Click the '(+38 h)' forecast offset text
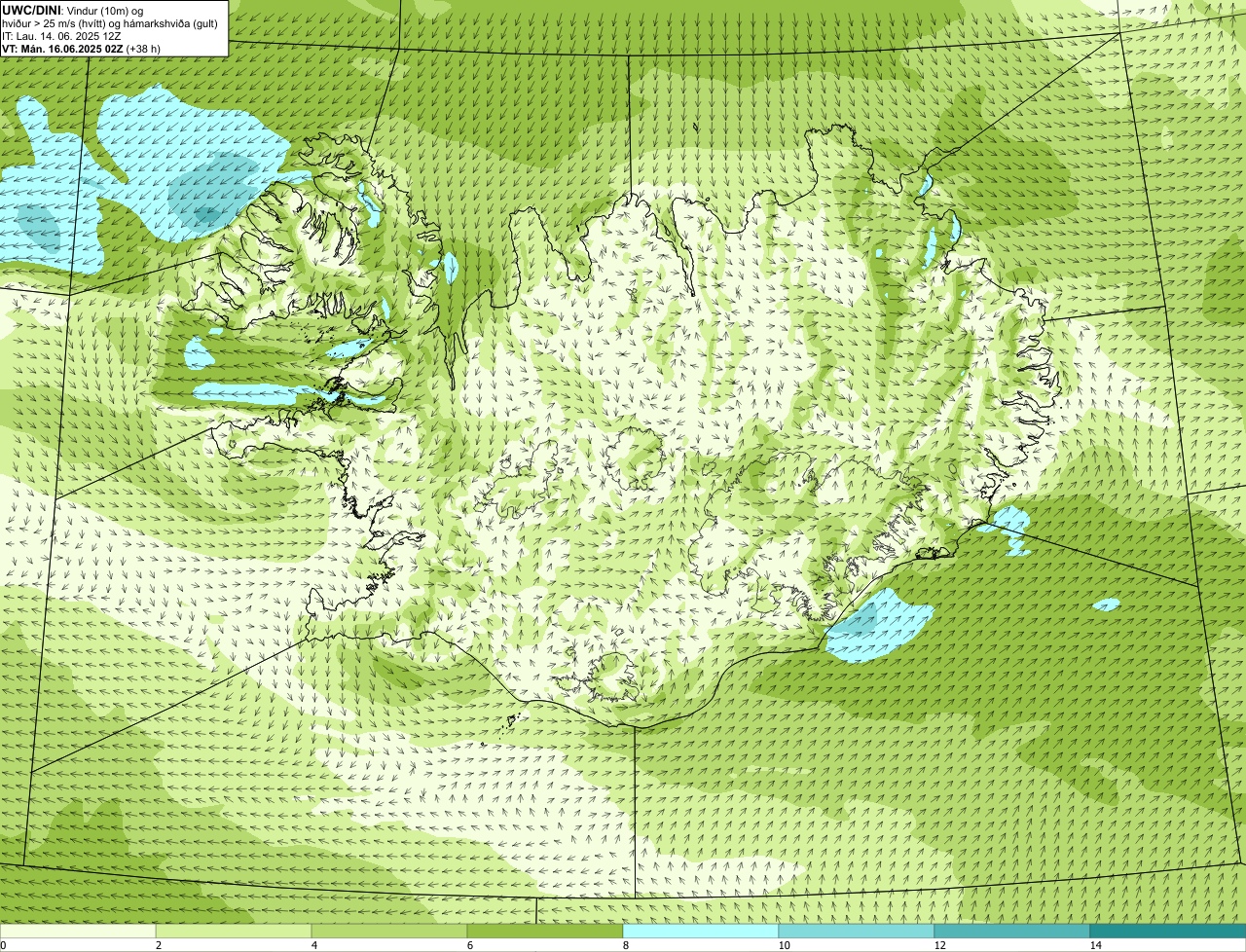The height and width of the screenshot is (952, 1246). tap(143, 49)
